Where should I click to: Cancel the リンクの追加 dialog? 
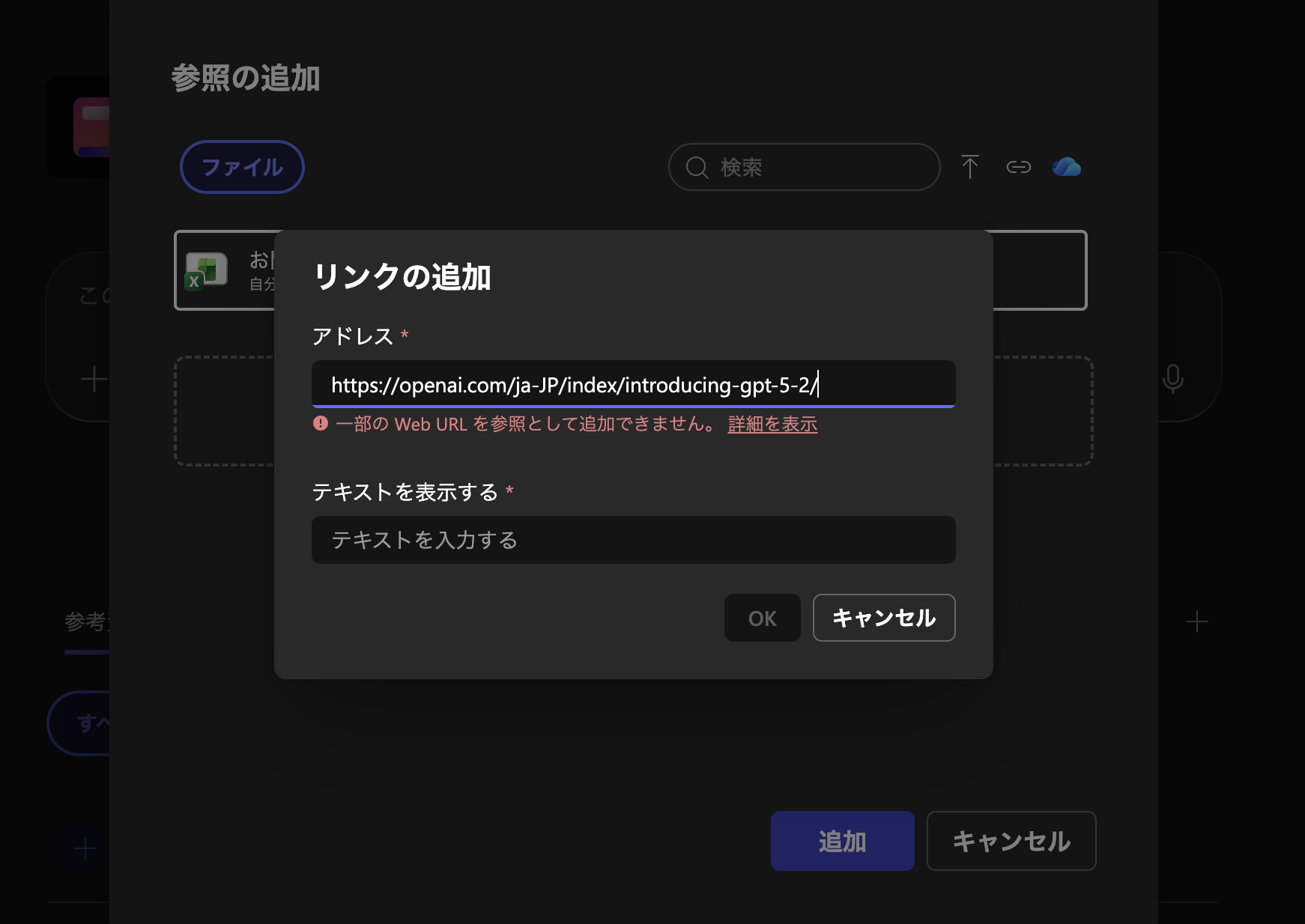point(884,618)
